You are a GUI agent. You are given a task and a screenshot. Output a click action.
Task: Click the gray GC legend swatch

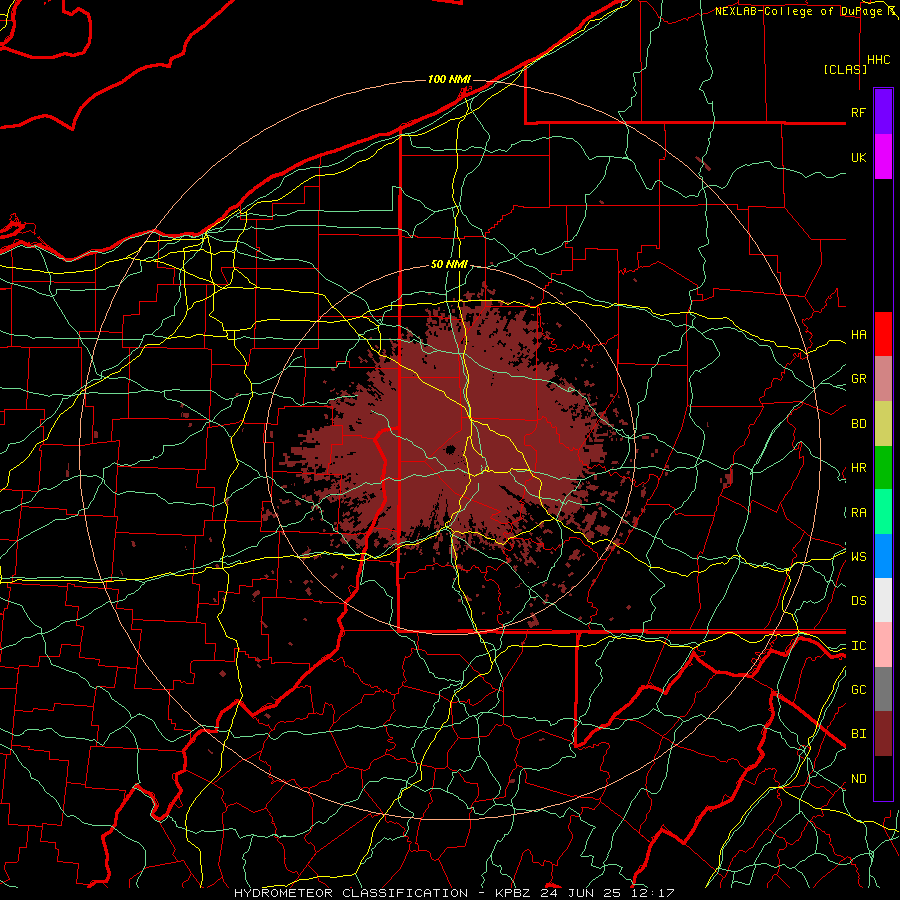click(883, 689)
